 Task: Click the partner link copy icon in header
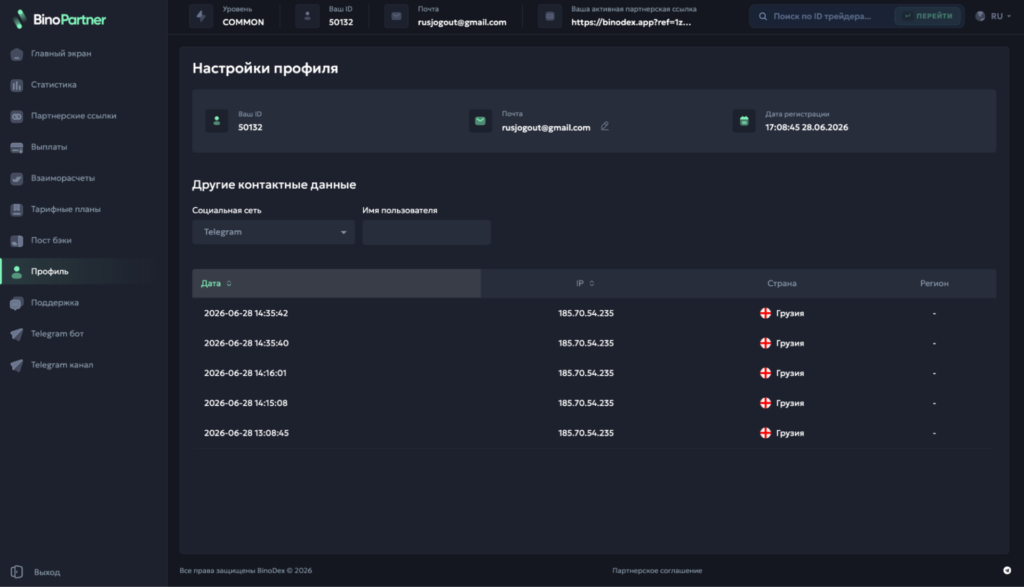click(x=550, y=16)
